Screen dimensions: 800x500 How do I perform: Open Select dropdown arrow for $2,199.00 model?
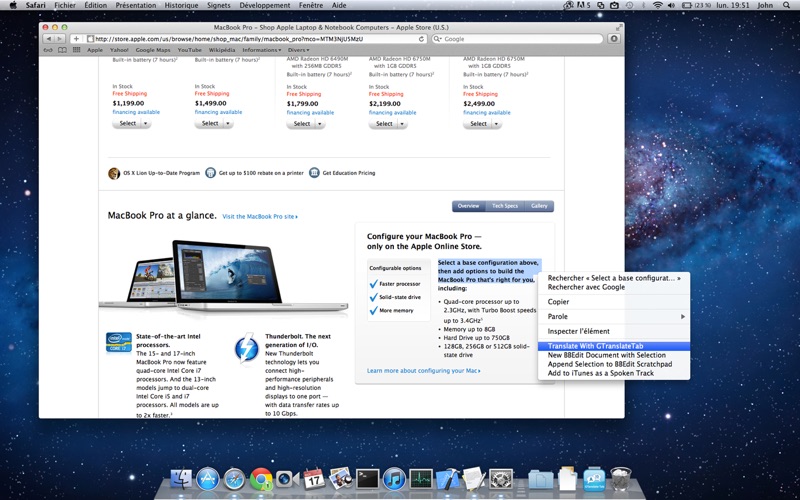pos(402,124)
